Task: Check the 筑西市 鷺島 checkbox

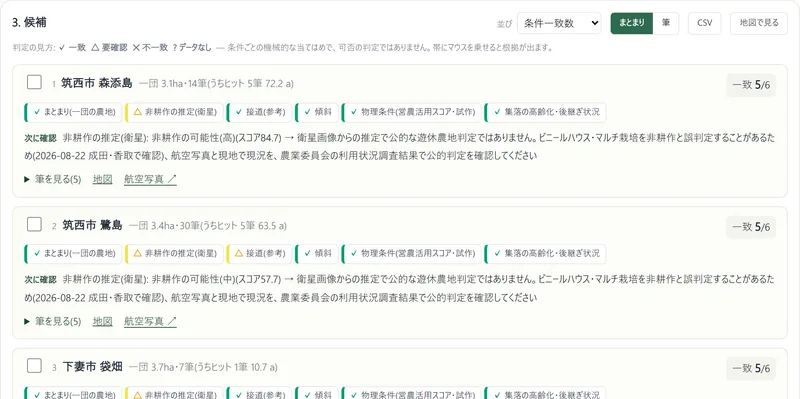Action: [x=34, y=224]
